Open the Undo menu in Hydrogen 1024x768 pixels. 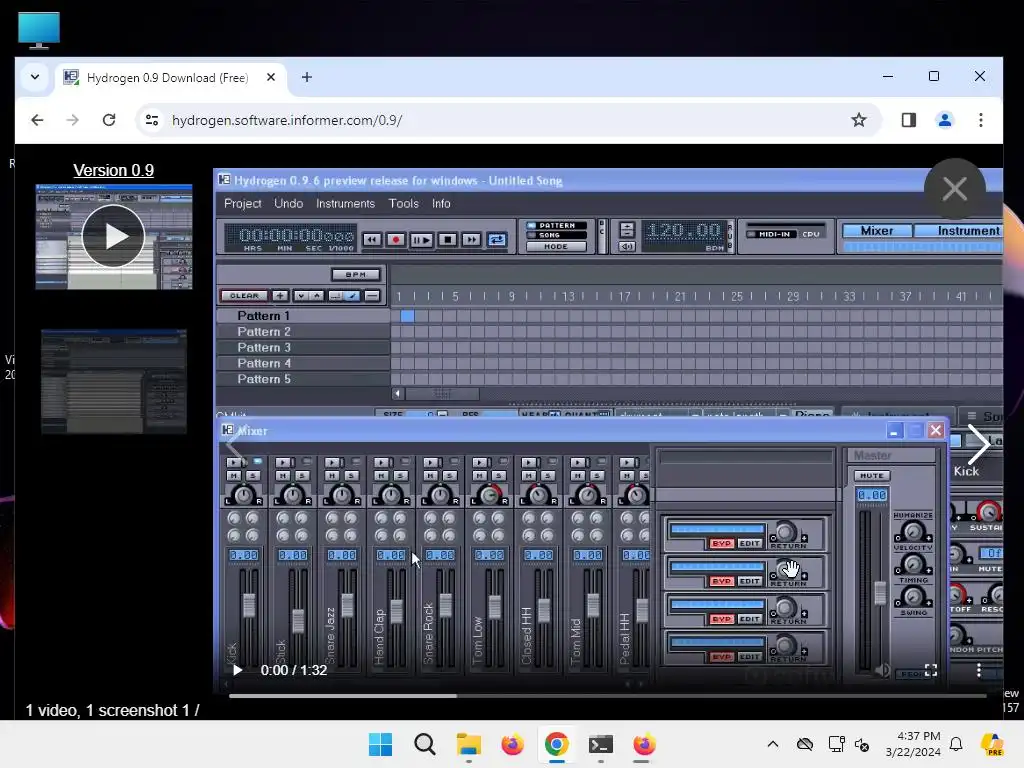(x=289, y=204)
